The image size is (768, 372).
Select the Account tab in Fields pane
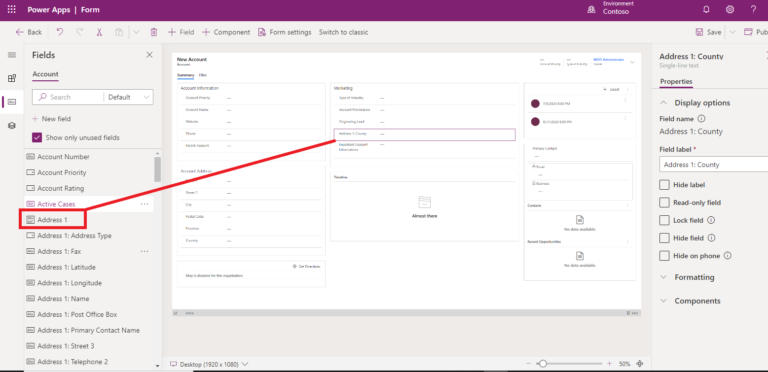point(45,74)
